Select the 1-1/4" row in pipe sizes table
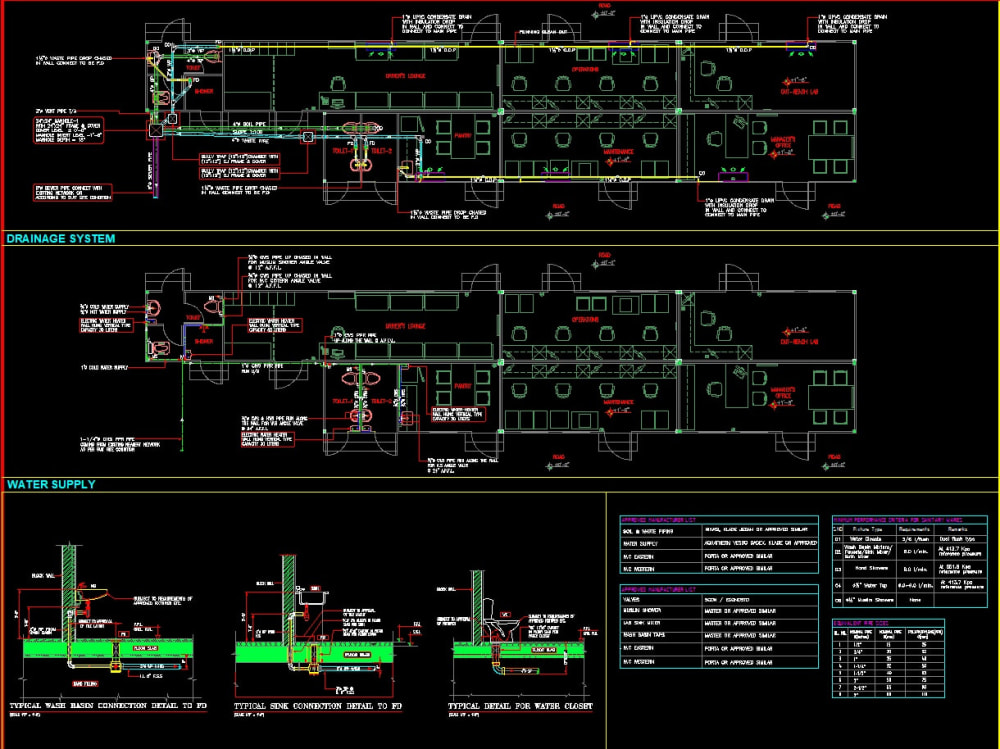Viewport: 1000px width, 749px height. 888,666
